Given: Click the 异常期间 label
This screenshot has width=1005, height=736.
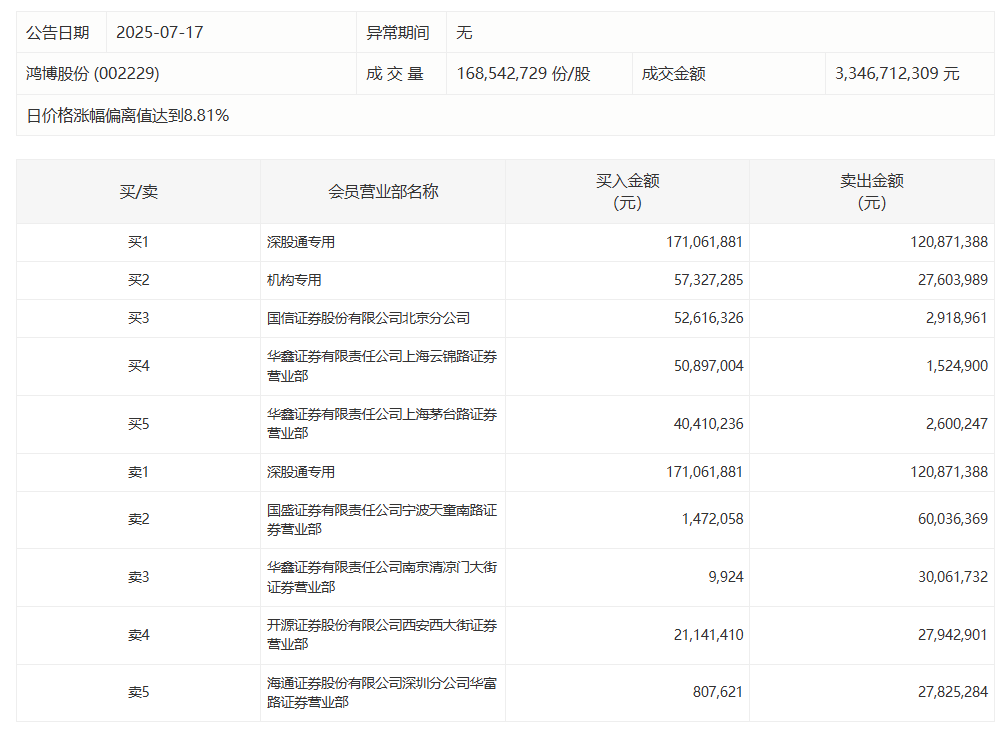Looking at the screenshot, I should tap(397, 32).
